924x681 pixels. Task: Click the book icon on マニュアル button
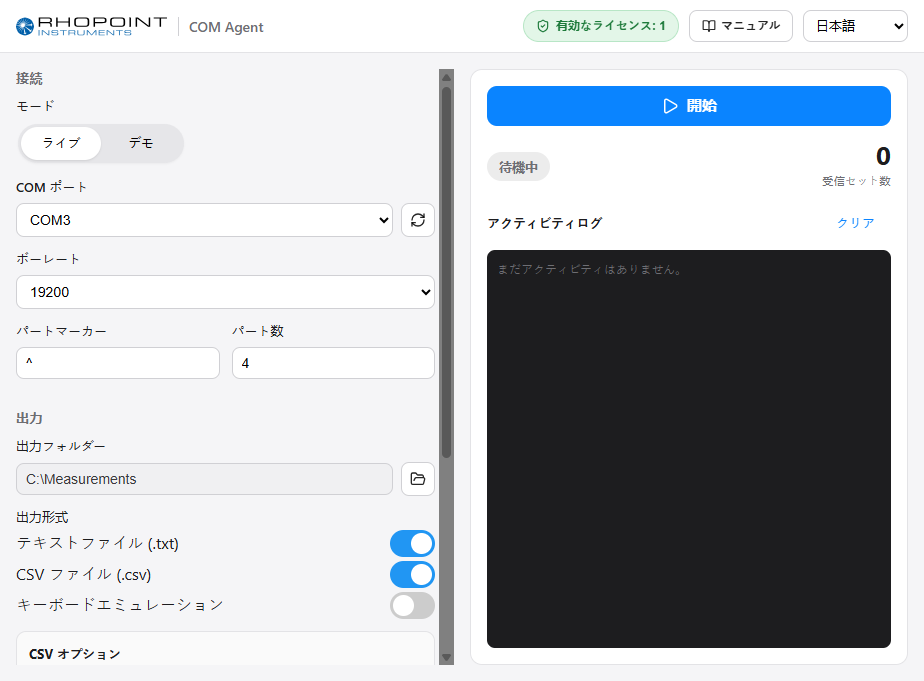click(x=709, y=26)
